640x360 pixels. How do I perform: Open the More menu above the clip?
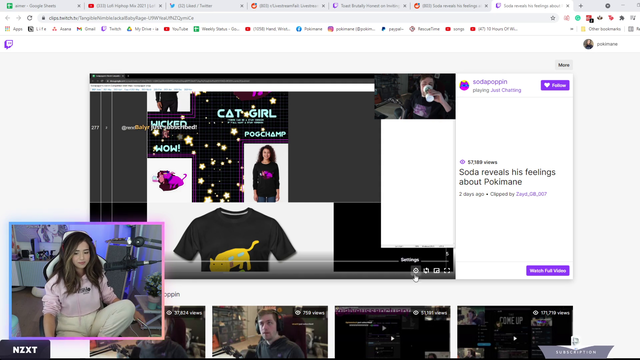[564, 65]
